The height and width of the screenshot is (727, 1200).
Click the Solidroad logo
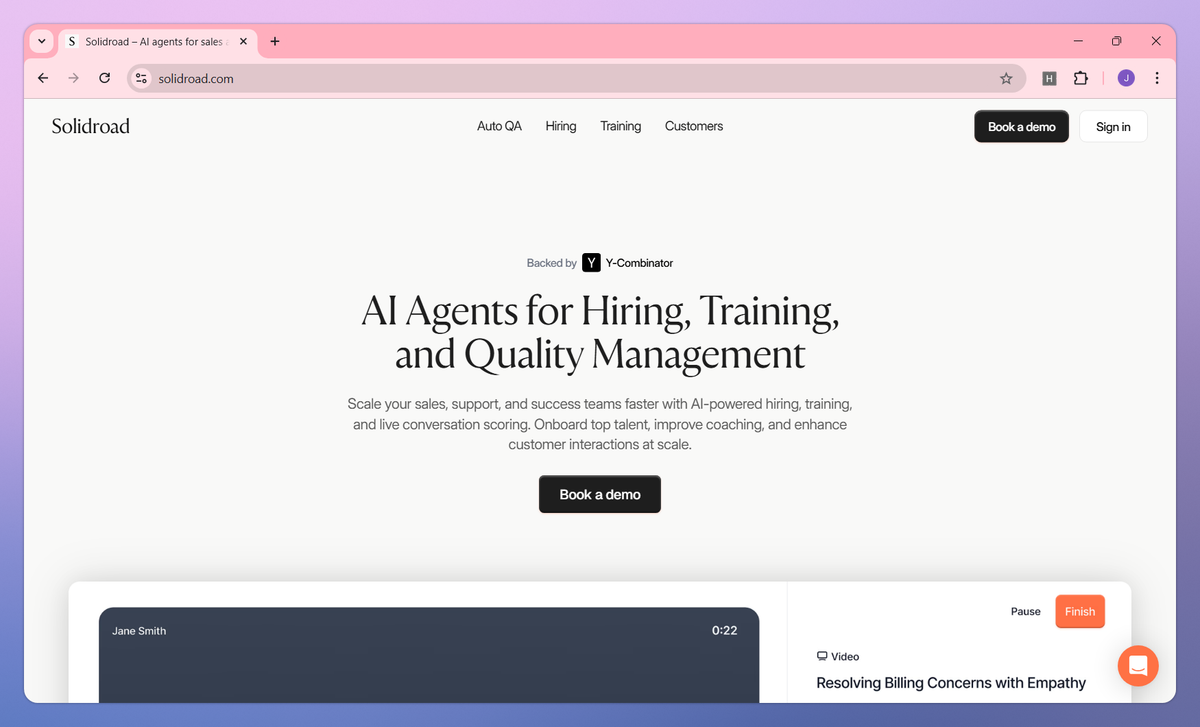(91, 126)
